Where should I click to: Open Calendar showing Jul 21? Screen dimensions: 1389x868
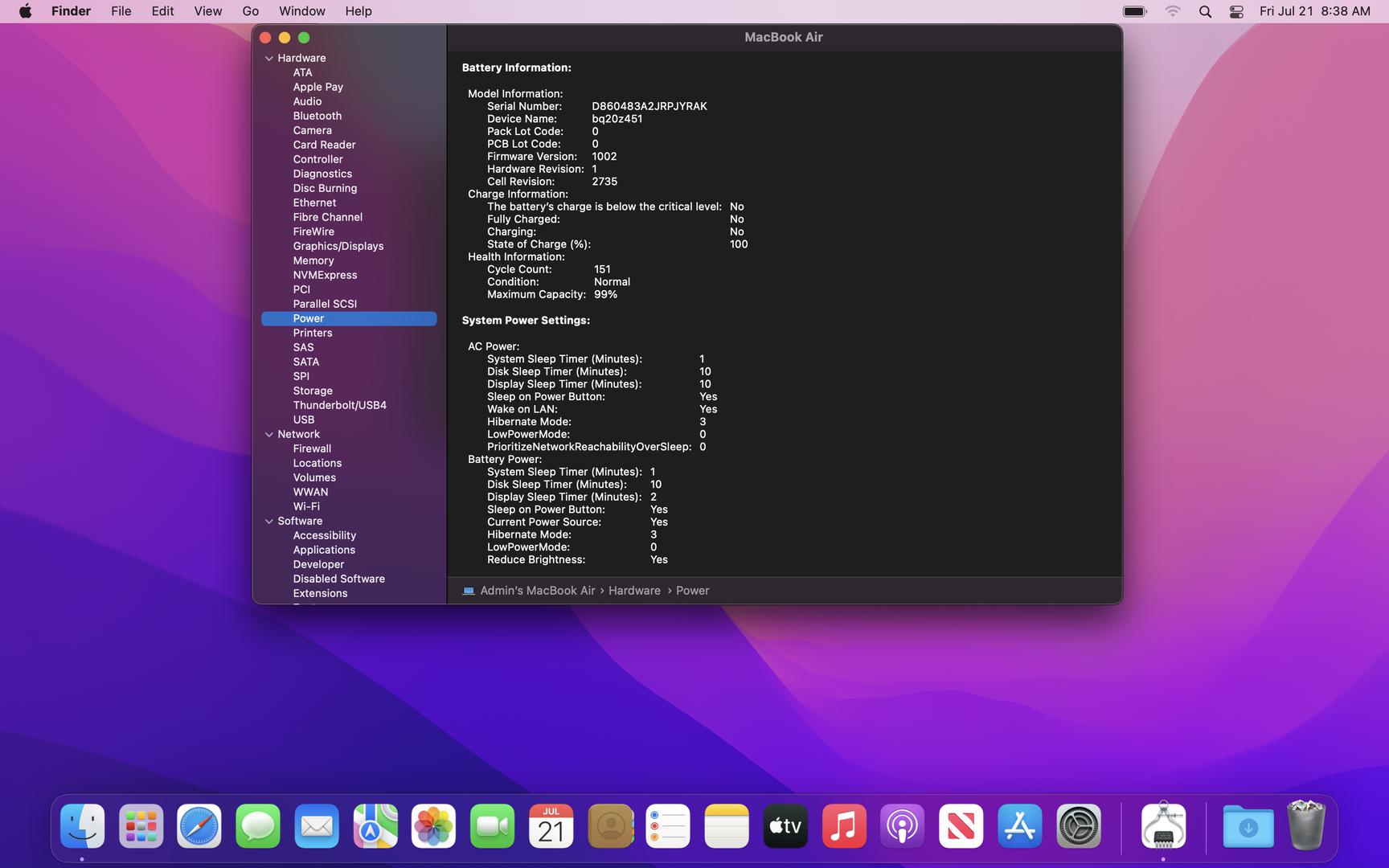click(x=551, y=826)
